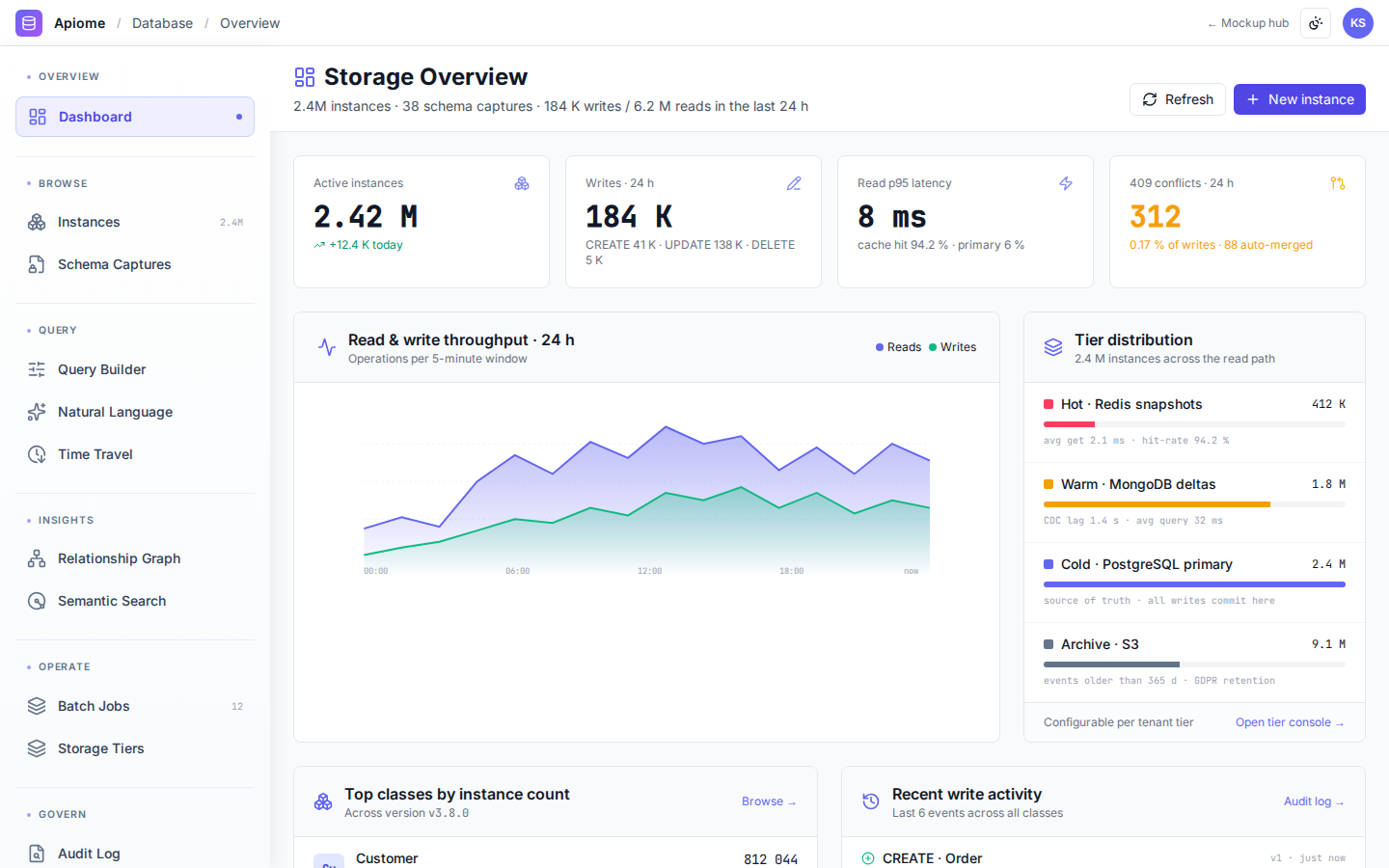
Task: Click the Top classes cubes icon
Action: point(323,801)
